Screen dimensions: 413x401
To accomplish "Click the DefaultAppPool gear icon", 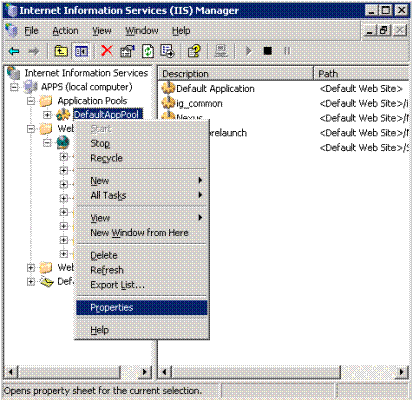I will click(x=63, y=115).
